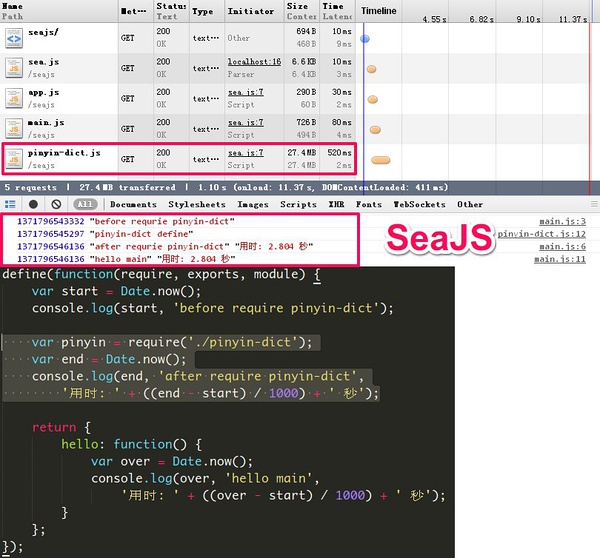Image resolution: width=600 pixels, height=558 pixels.
Task: Filter by WebSockets
Action: (419, 204)
